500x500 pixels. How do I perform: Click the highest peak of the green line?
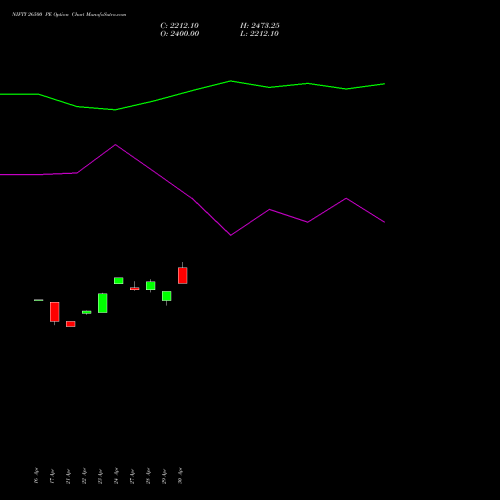pos(231,81)
